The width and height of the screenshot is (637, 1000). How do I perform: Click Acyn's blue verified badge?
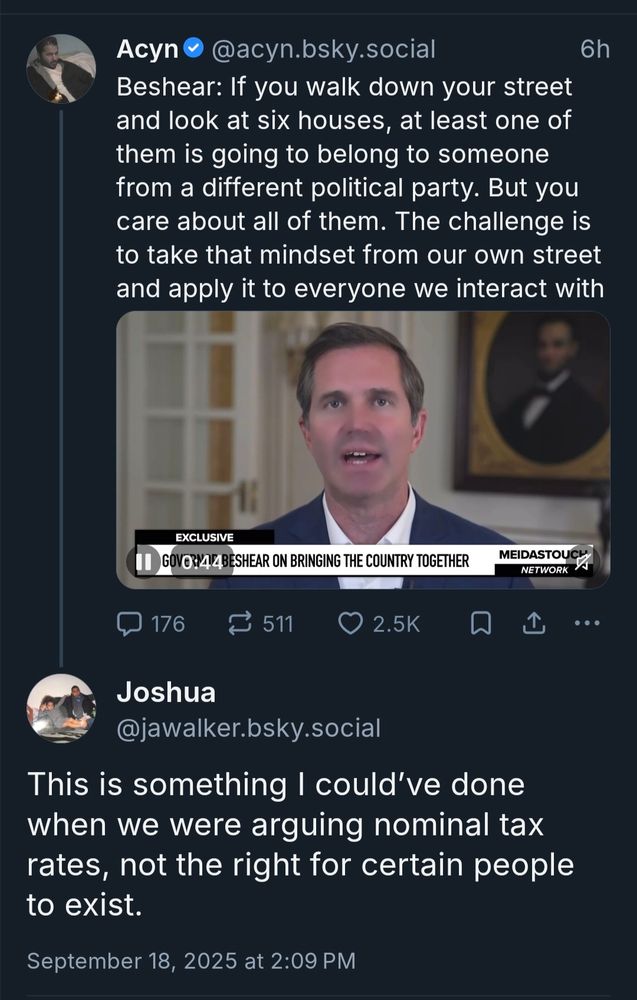click(x=190, y=48)
